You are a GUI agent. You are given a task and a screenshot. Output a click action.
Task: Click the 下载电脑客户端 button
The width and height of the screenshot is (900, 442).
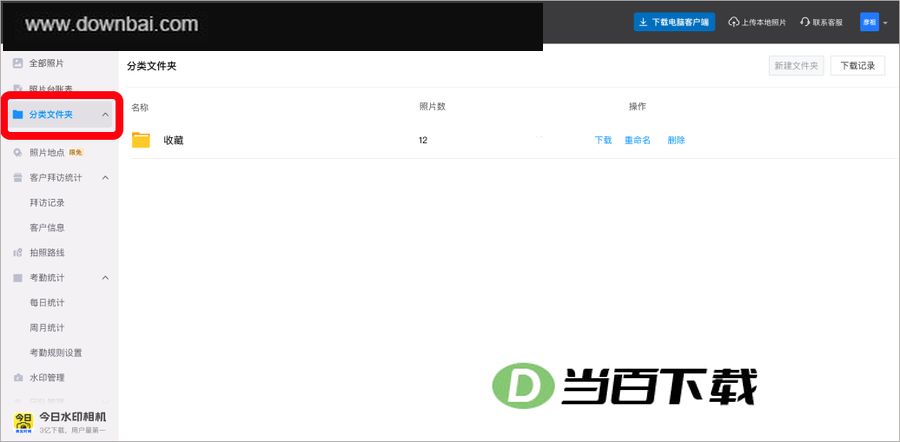click(x=674, y=22)
